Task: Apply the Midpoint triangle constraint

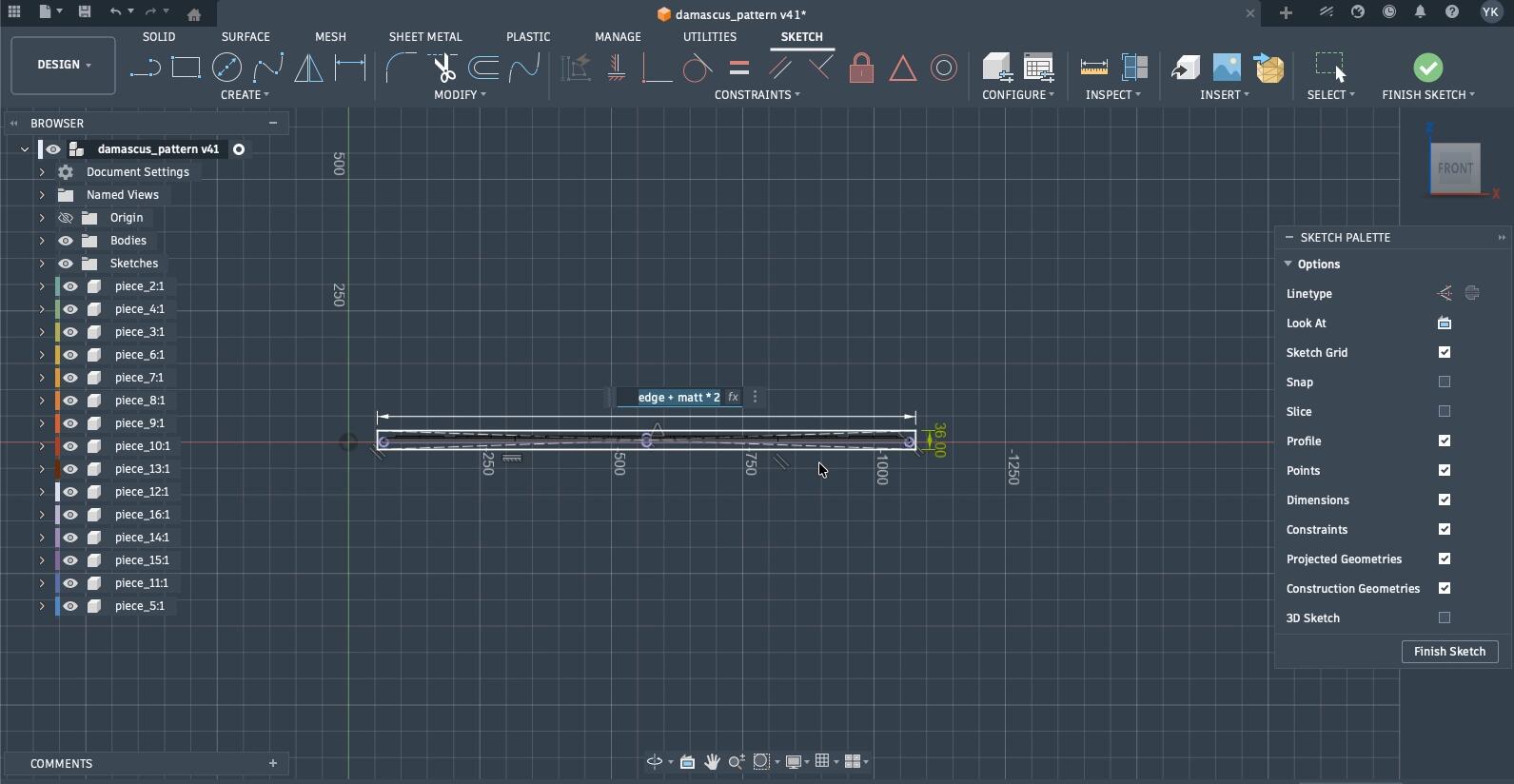Action: click(902, 68)
